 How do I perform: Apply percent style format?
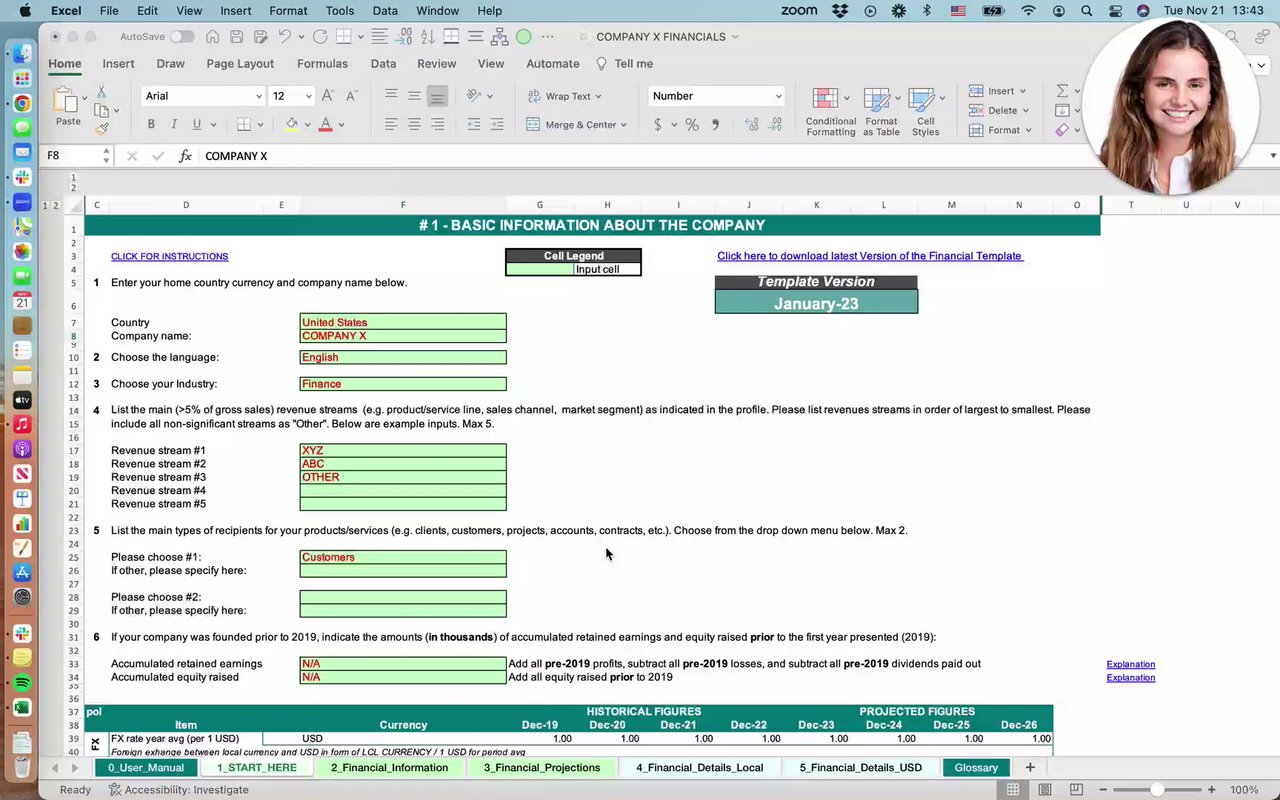point(691,125)
